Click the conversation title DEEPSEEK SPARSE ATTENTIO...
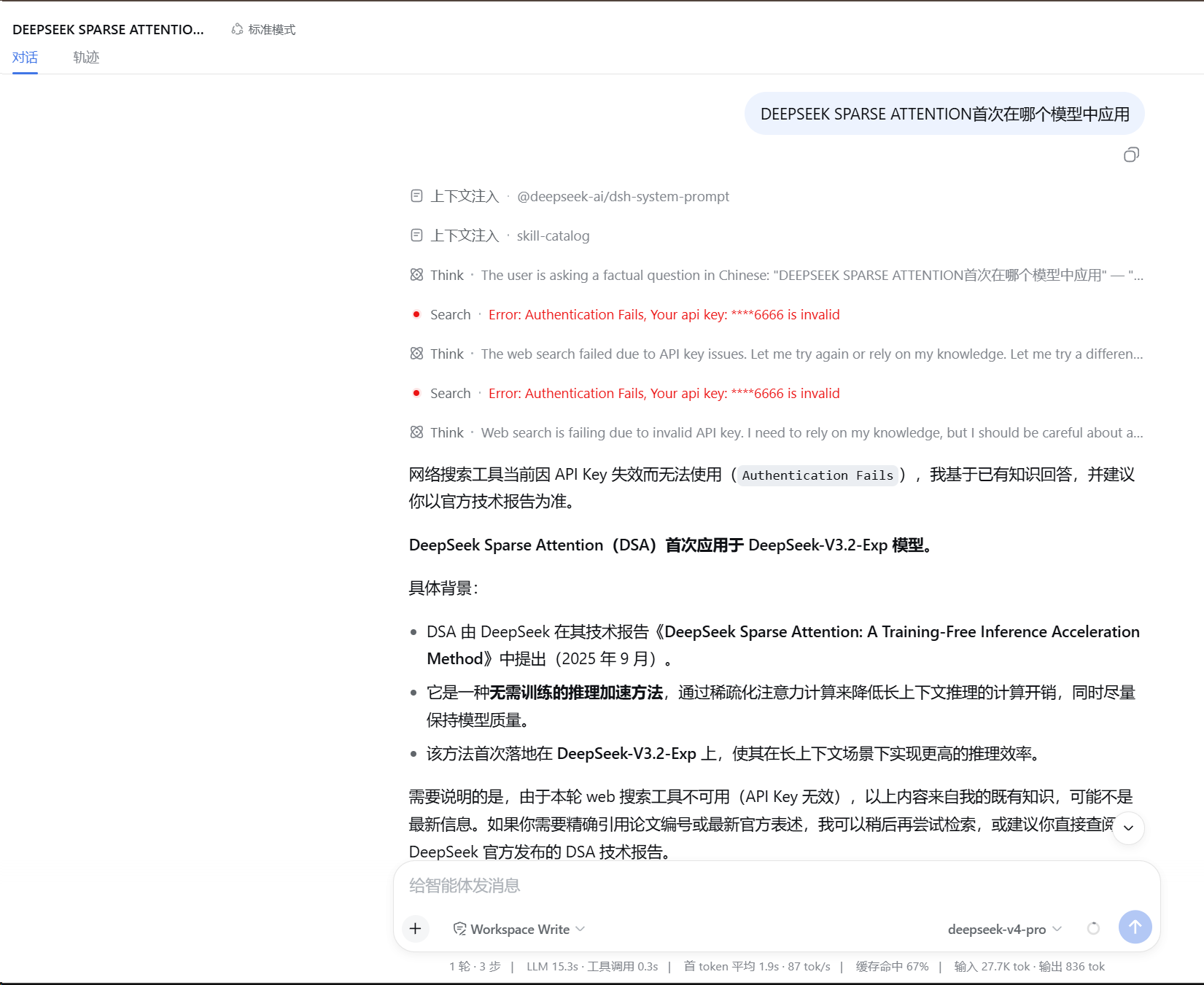 click(109, 30)
